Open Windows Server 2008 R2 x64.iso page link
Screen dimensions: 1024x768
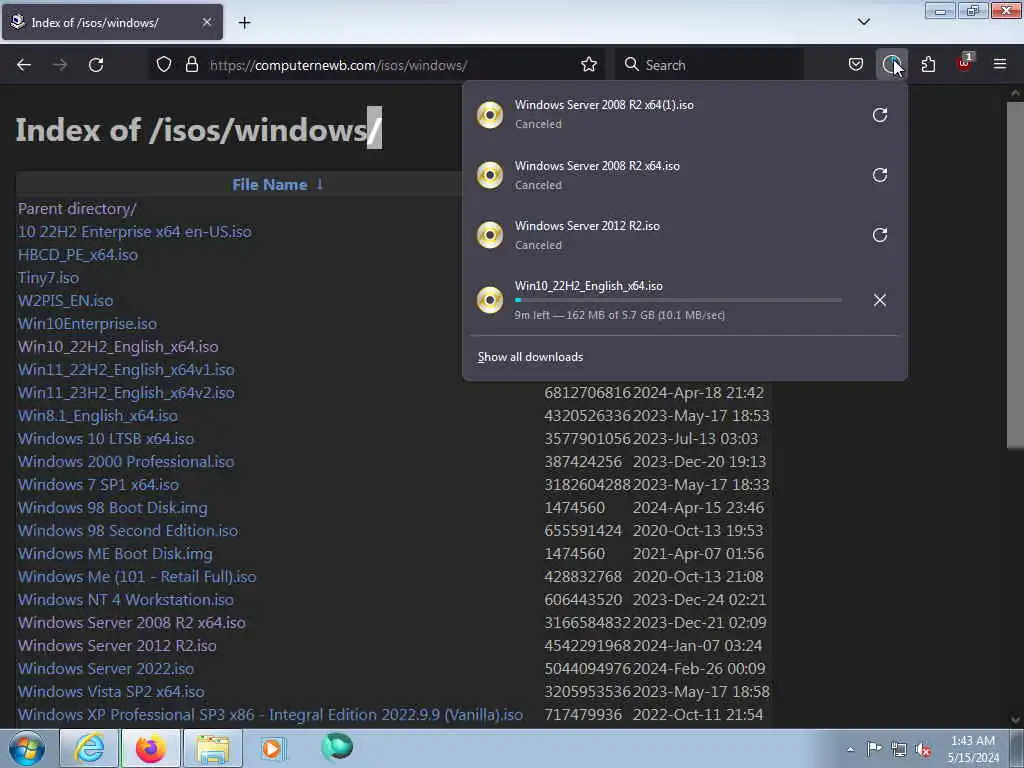coord(131,622)
